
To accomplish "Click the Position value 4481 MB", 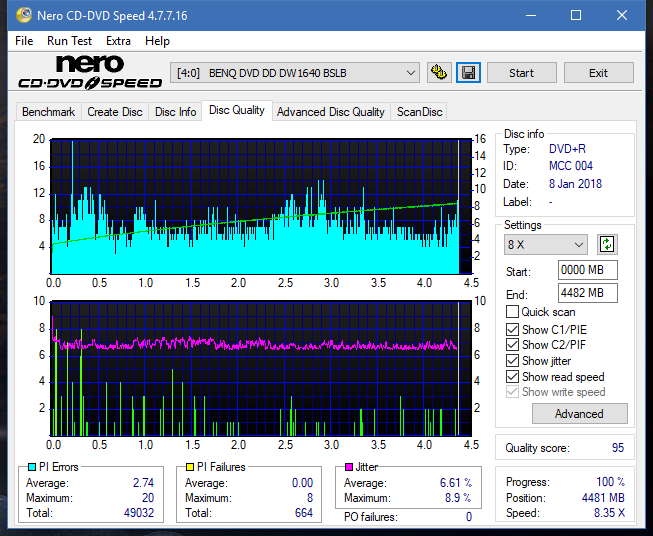I will (603, 498).
